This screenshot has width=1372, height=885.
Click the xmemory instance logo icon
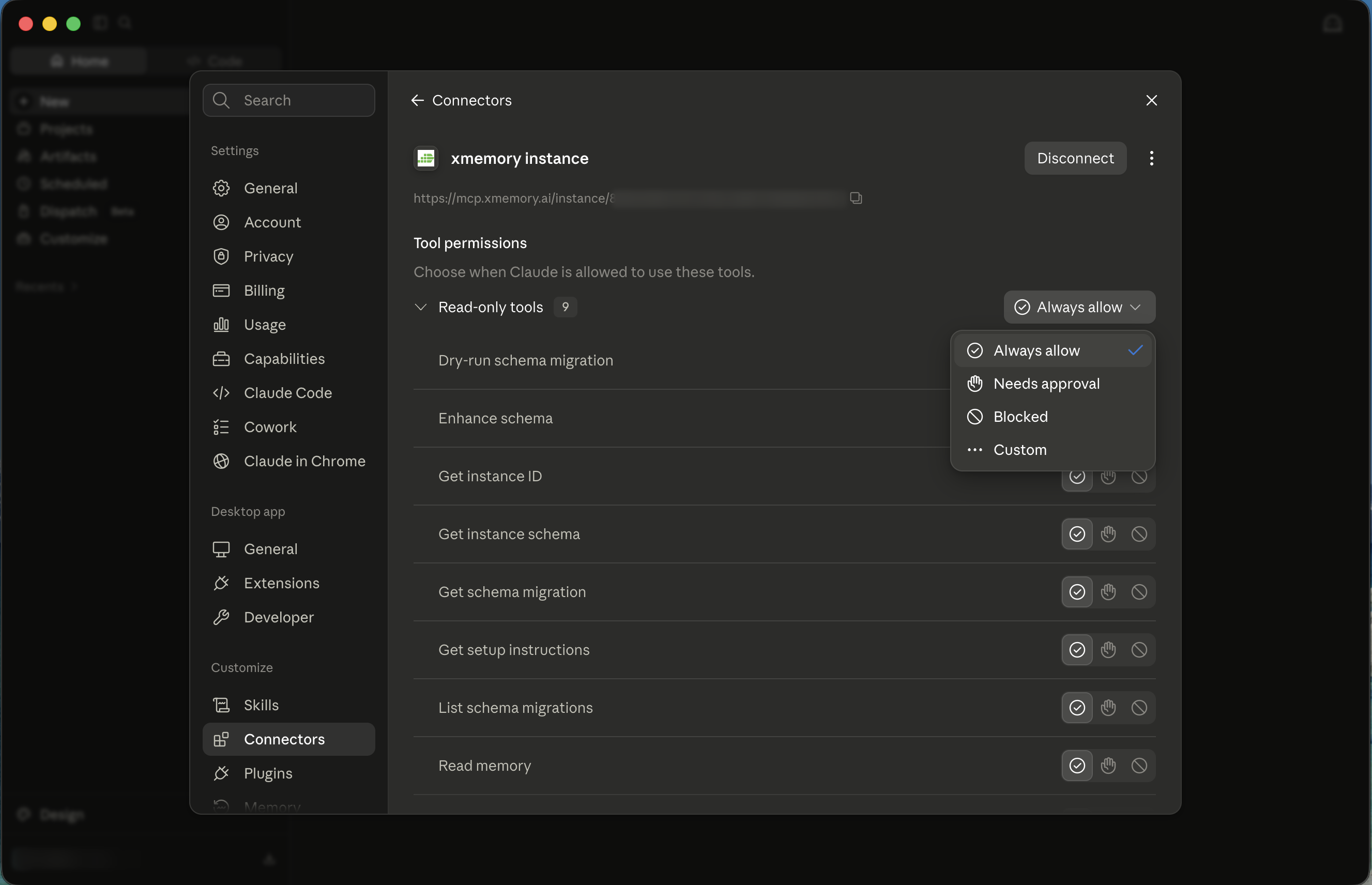pos(426,159)
